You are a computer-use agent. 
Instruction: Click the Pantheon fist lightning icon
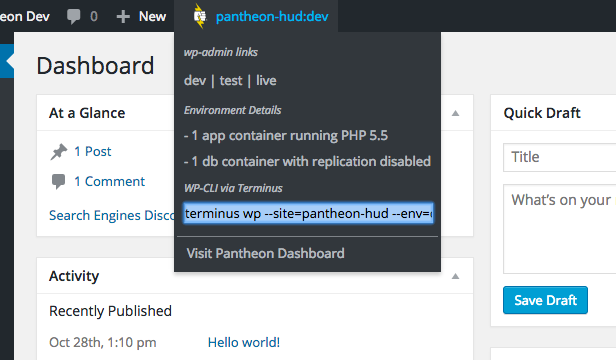pos(200,16)
